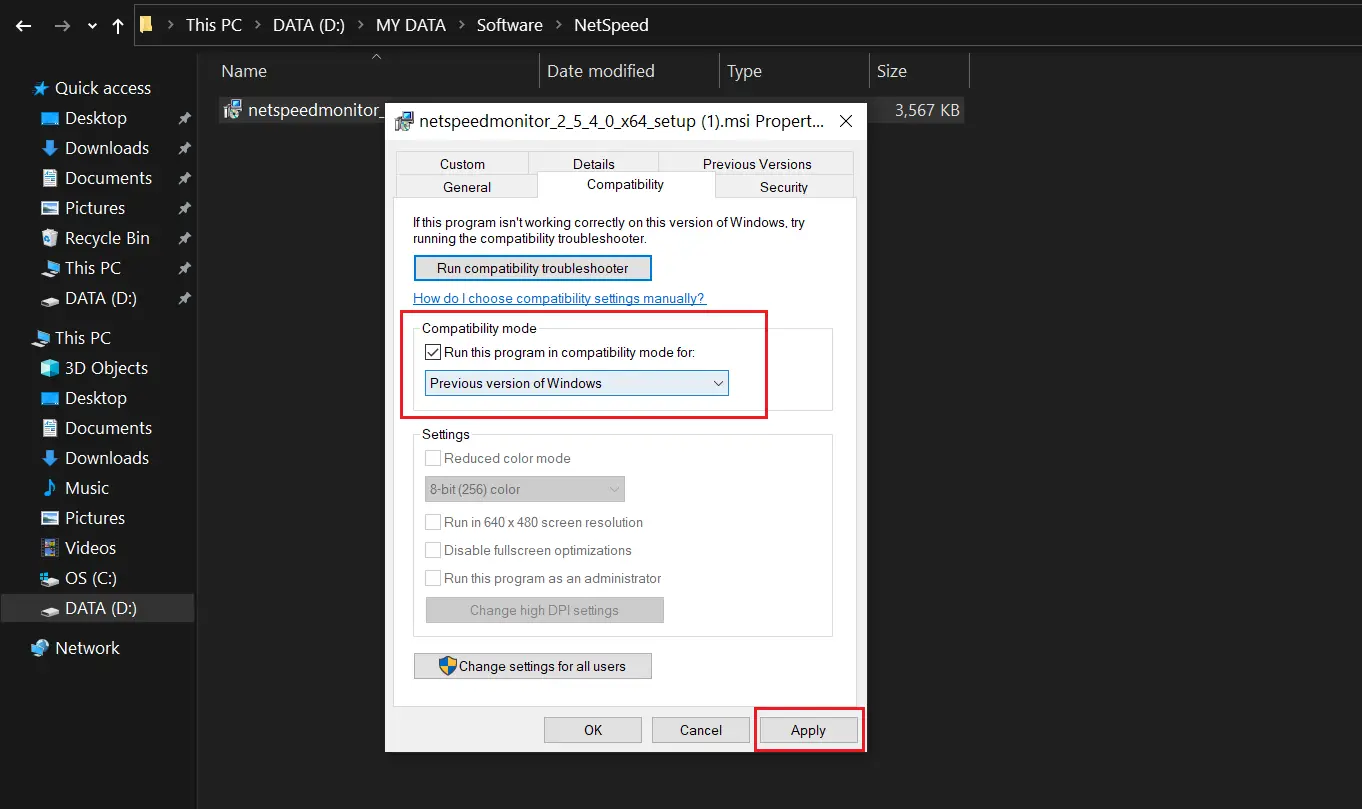The image size is (1362, 809).
Task: Click 'MY DATA' in the address breadcrumb
Action: [411, 25]
